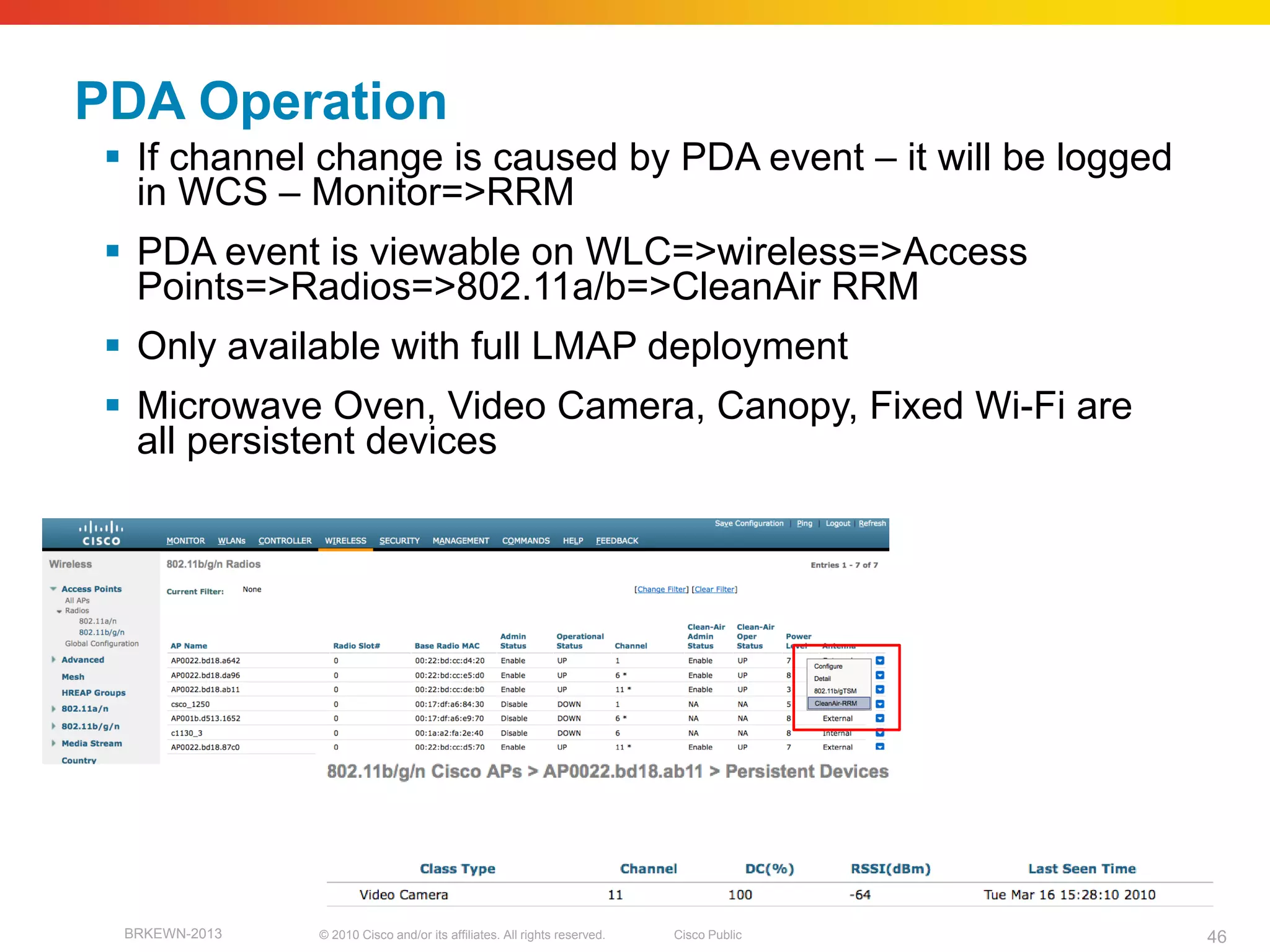
Task: Click the Base Radio MAC column header
Action: (447, 646)
